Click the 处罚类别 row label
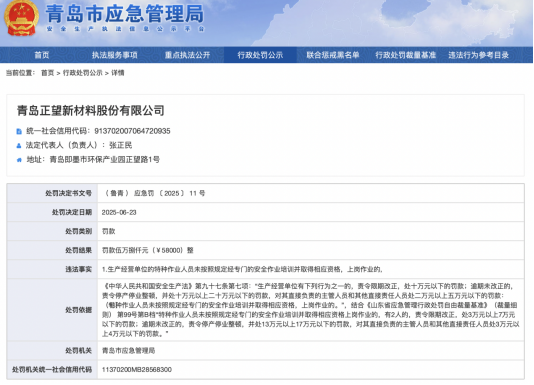 [79, 231]
